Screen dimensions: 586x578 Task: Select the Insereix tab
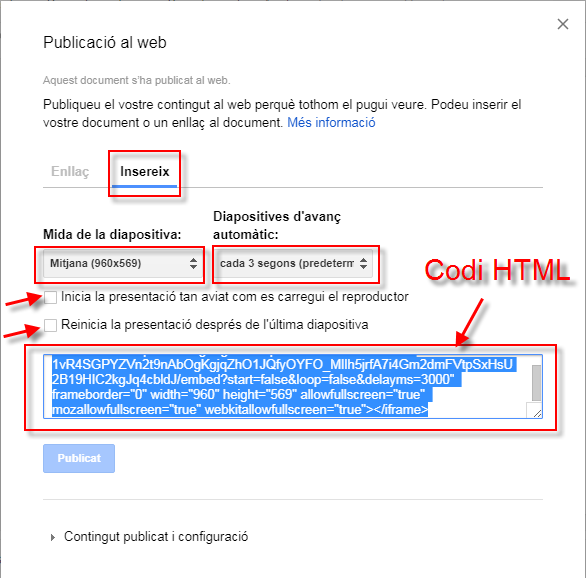(x=144, y=171)
